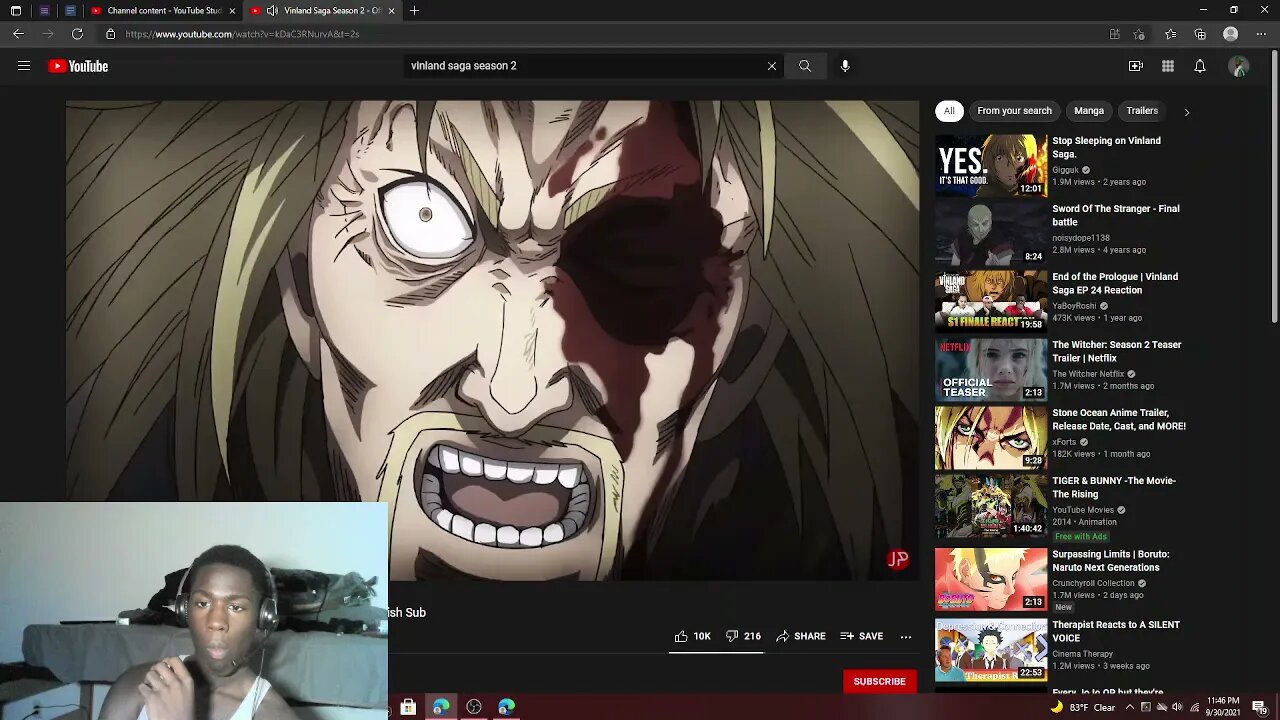Open Edge settings and more menu

(1260, 34)
